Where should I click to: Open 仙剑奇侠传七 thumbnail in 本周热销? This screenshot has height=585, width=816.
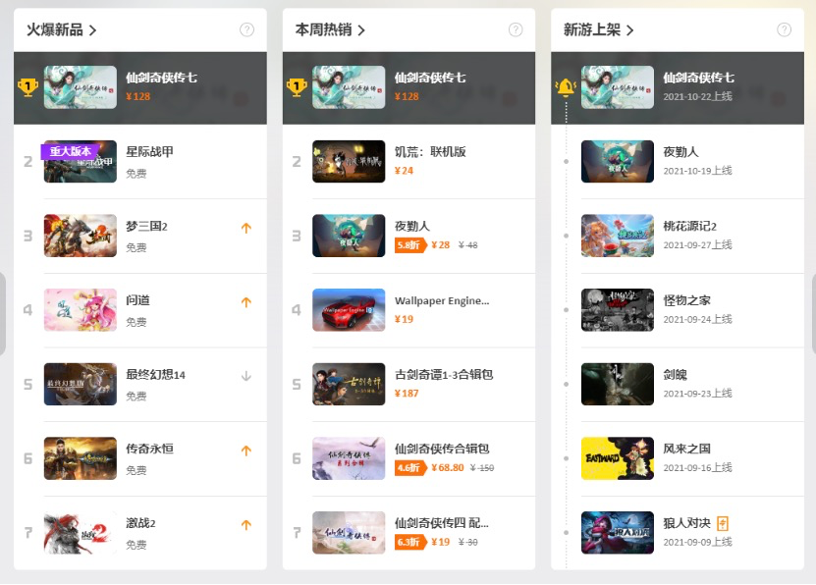(x=349, y=87)
